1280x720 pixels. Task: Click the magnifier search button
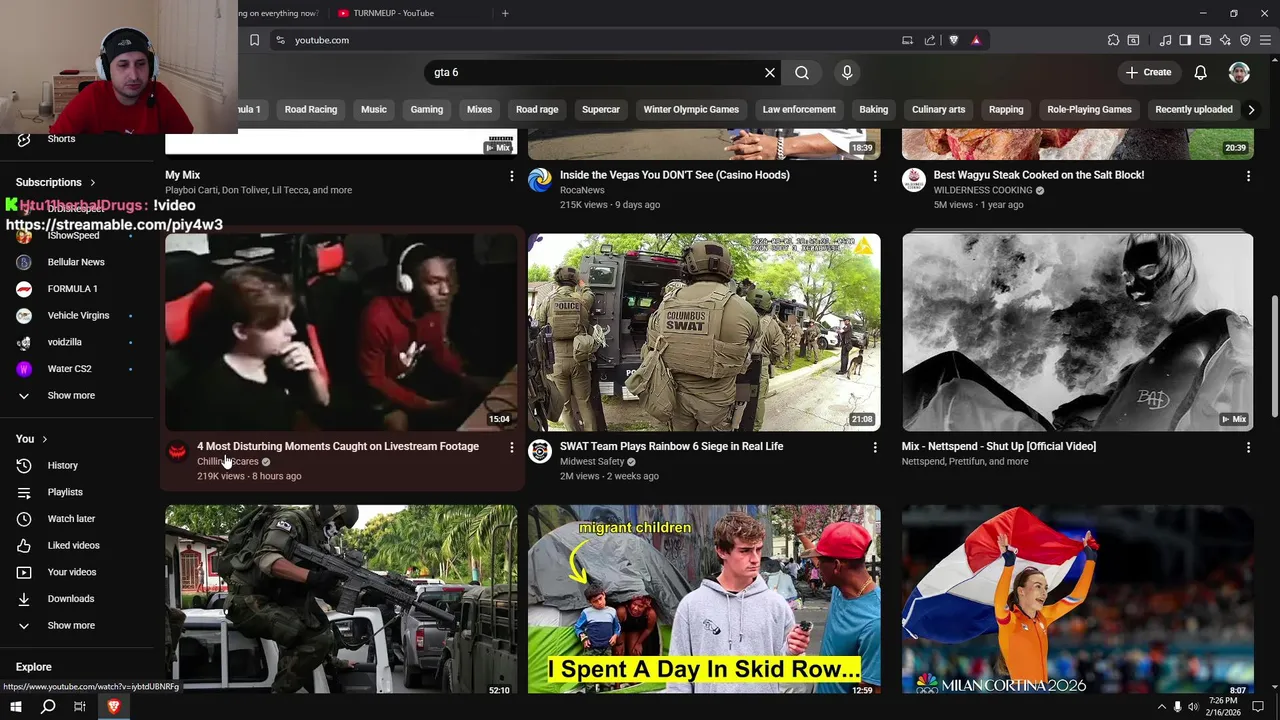(802, 72)
